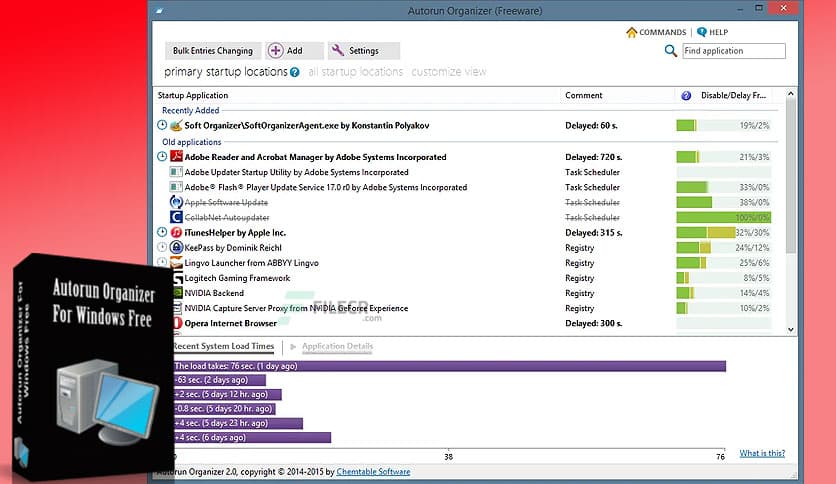The image size is (836, 484).
Task: Click the help icon beside primary startup locations
Action: [x=294, y=72]
